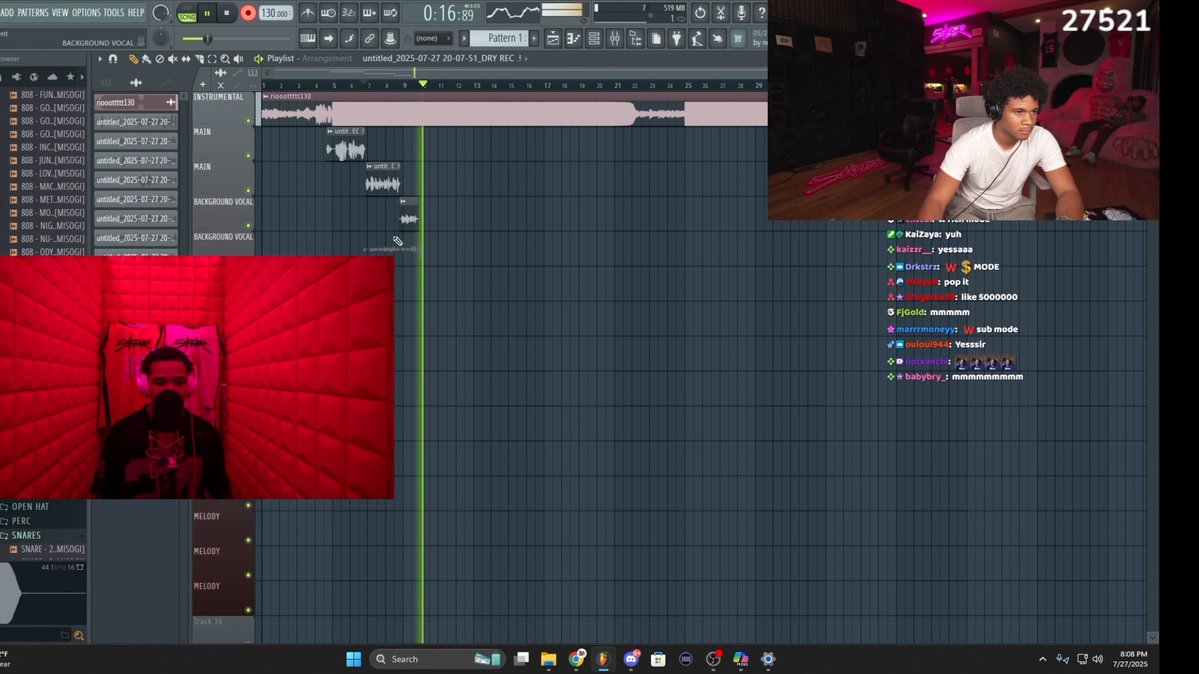Adjust the main volume slider under transport
The width and height of the screenshot is (1199, 674).
coord(236,39)
